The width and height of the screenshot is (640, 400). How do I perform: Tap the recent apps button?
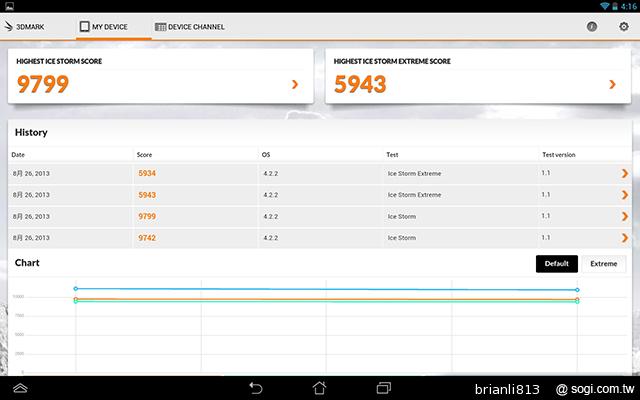pos(384,388)
